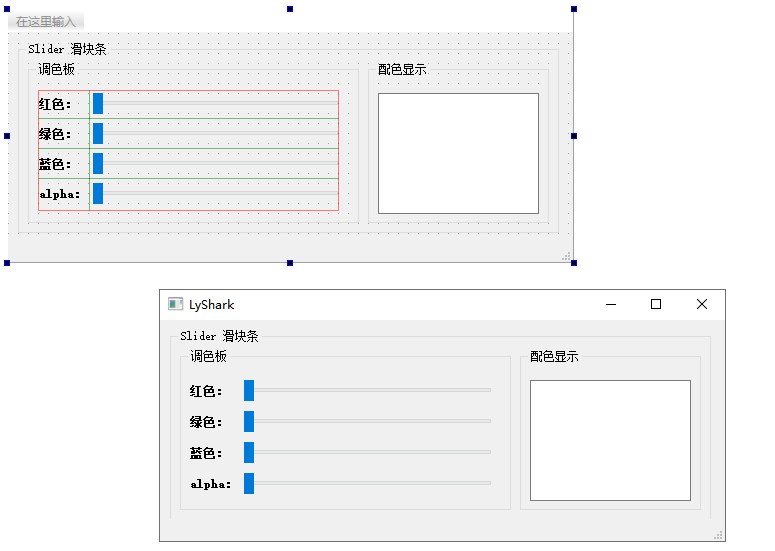Click the white 配色显示 box in LyShark window
This screenshot has width=775, height=551.
coord(610,440)
